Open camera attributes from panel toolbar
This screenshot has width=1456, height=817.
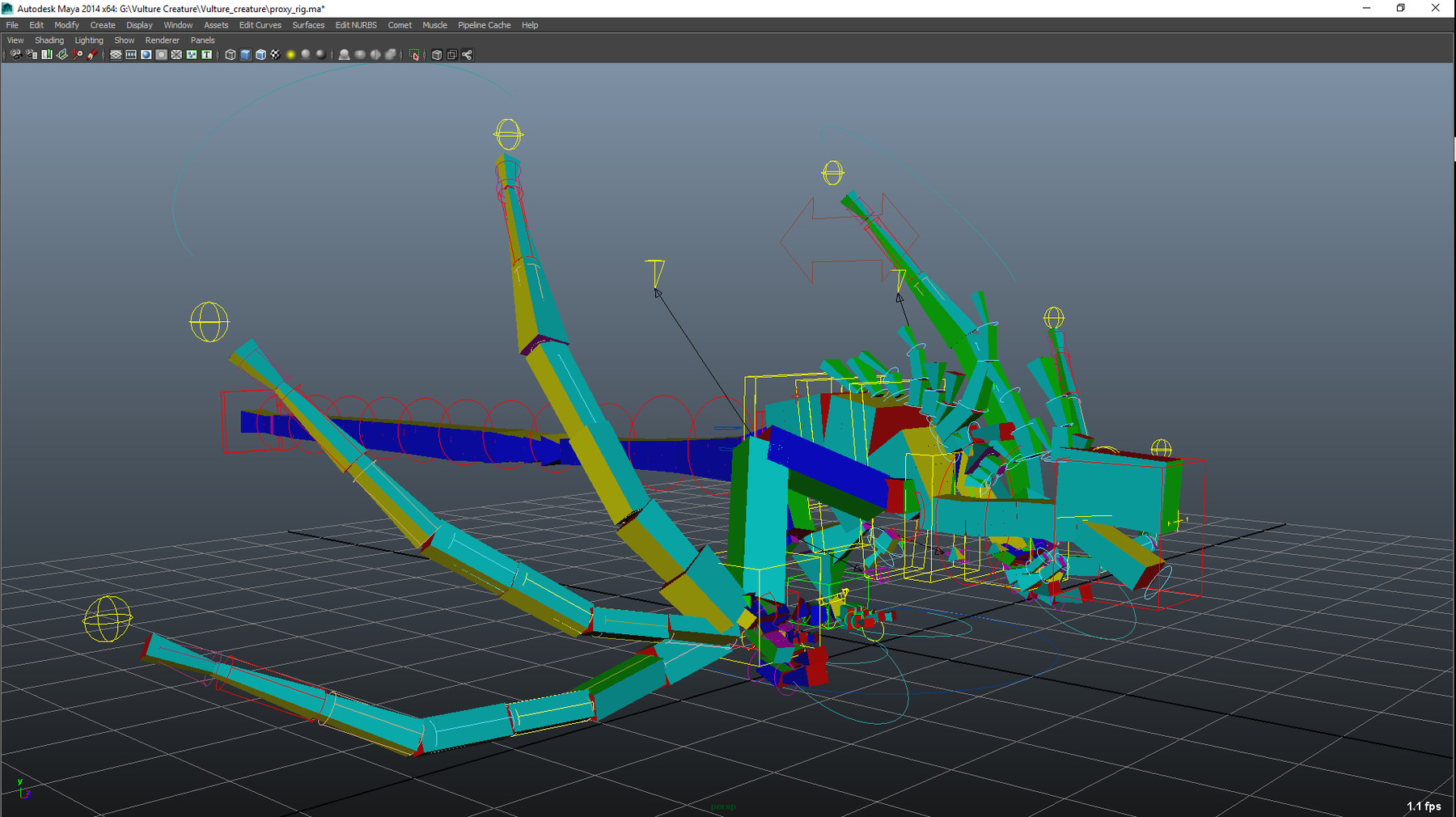coord(31,55)
